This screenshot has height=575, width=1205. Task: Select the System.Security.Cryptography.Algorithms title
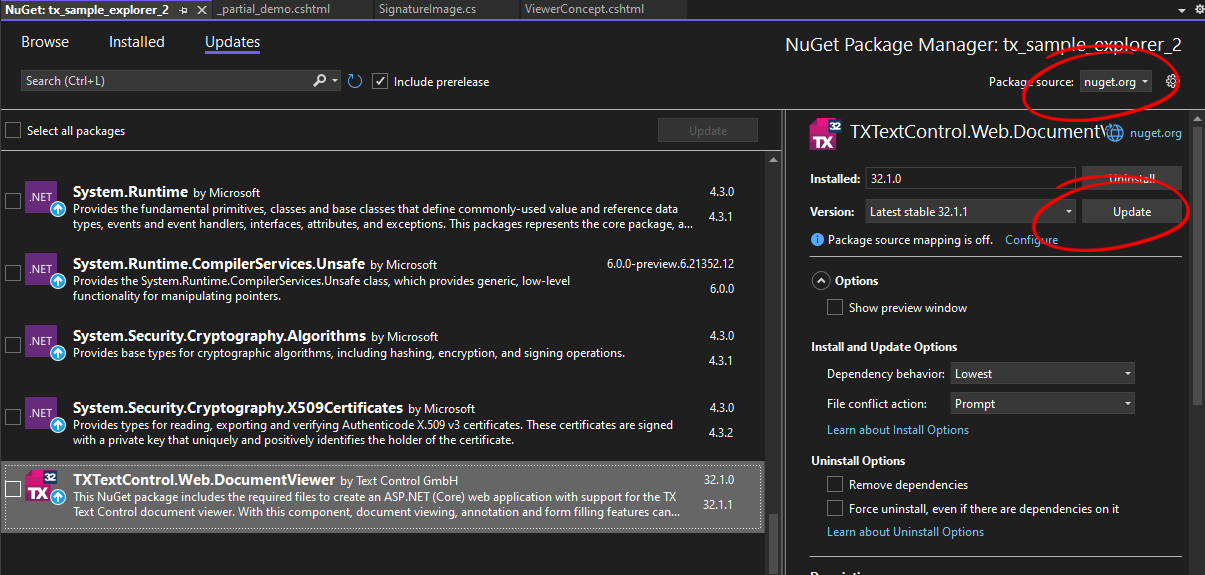(220, 336)
